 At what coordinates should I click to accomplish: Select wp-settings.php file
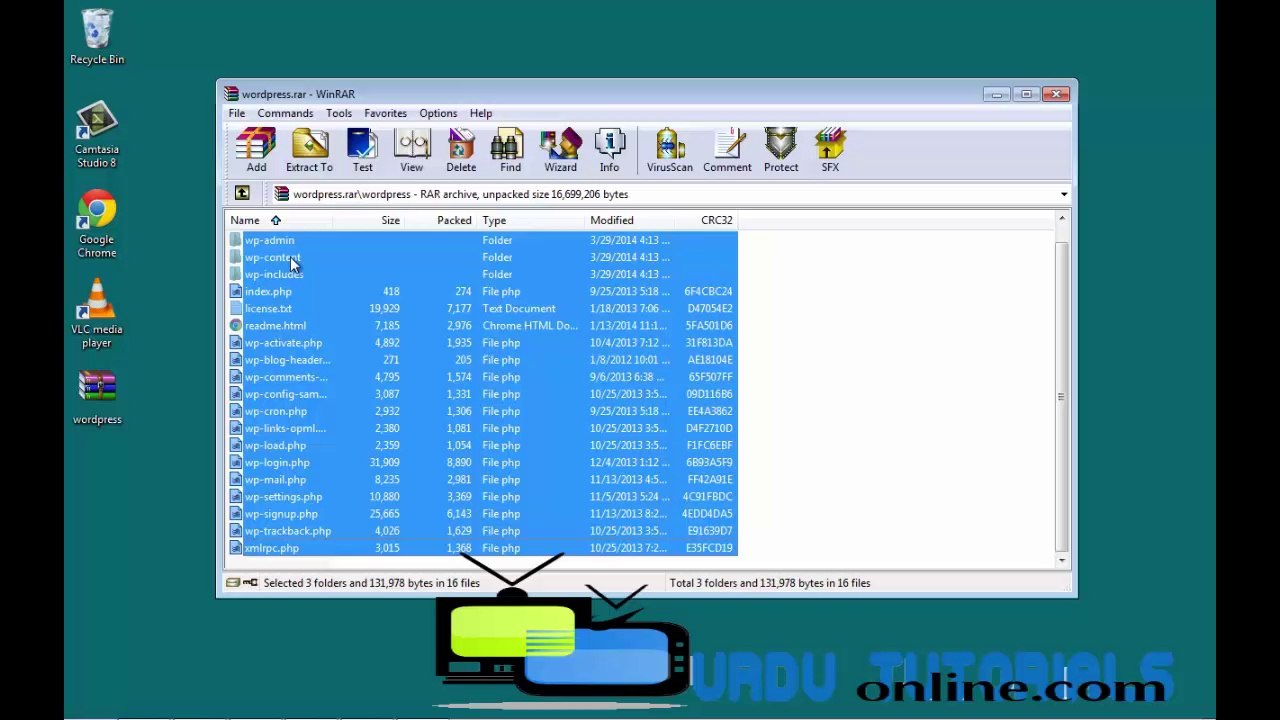click(x=482, y=496)
